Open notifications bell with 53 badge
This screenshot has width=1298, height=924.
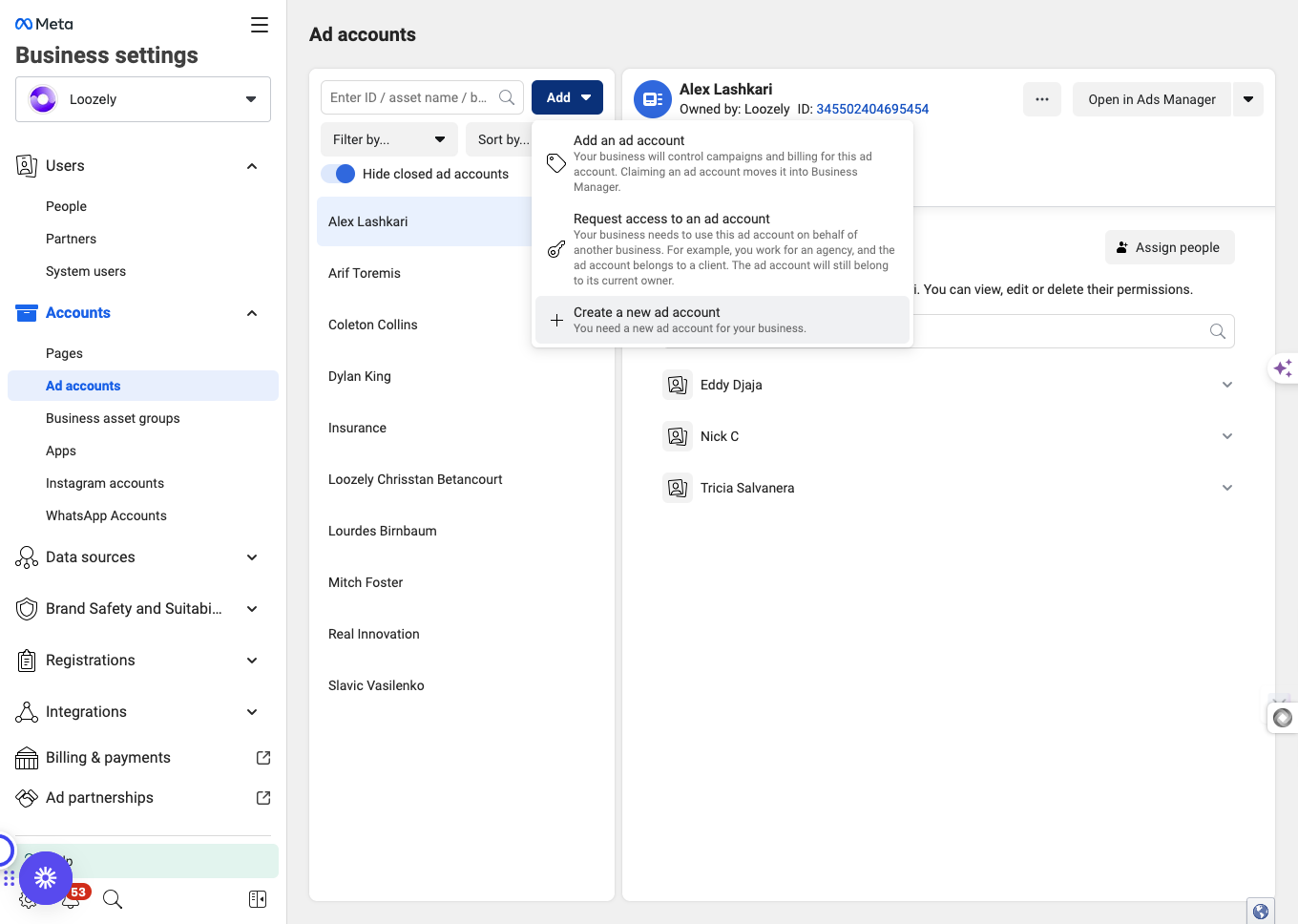73,898
